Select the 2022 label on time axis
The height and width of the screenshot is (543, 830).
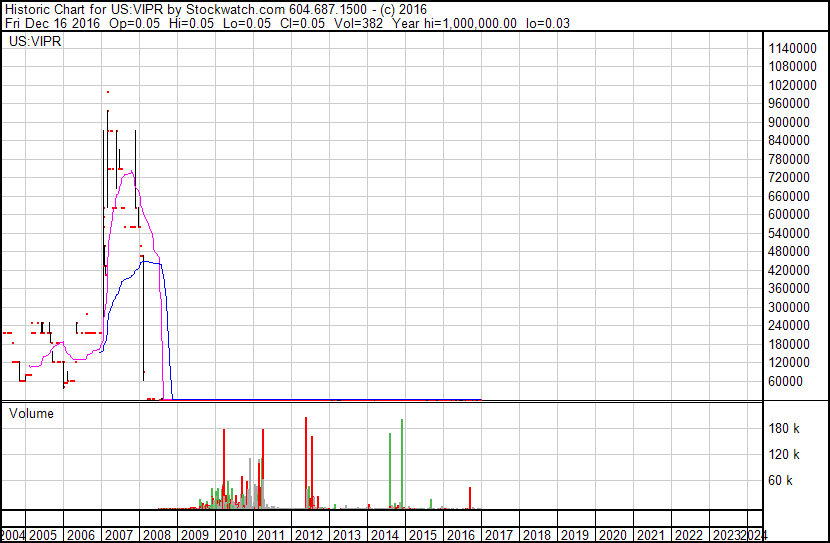click(689, 535)
